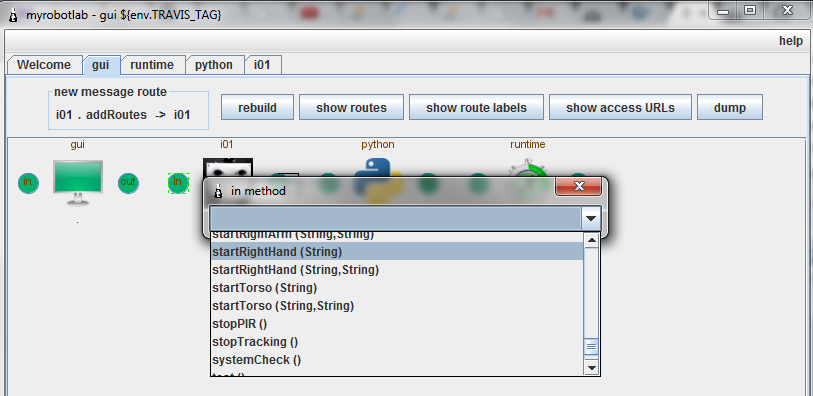Click the gui service "in" port circle
The width and height of the screenshot is (813, 396).
29,183
